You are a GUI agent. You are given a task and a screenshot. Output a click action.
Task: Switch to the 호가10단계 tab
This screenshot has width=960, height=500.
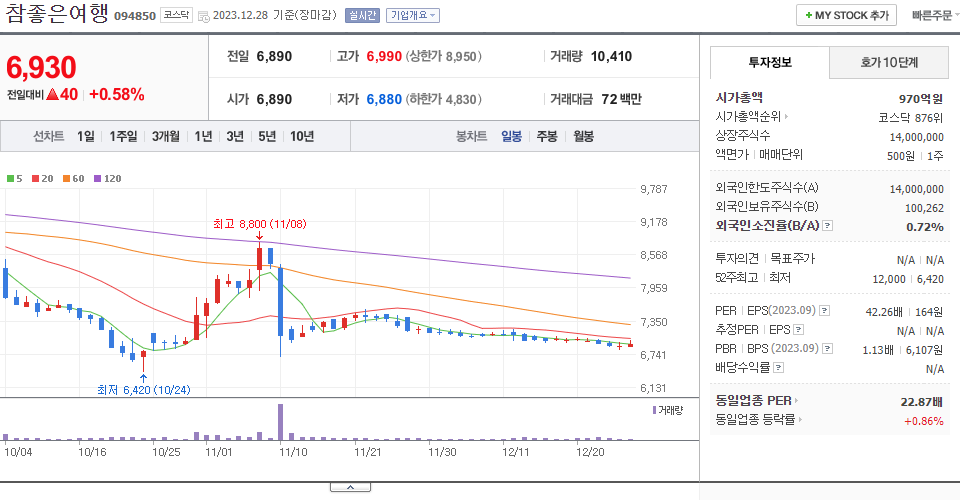point(889,62)
